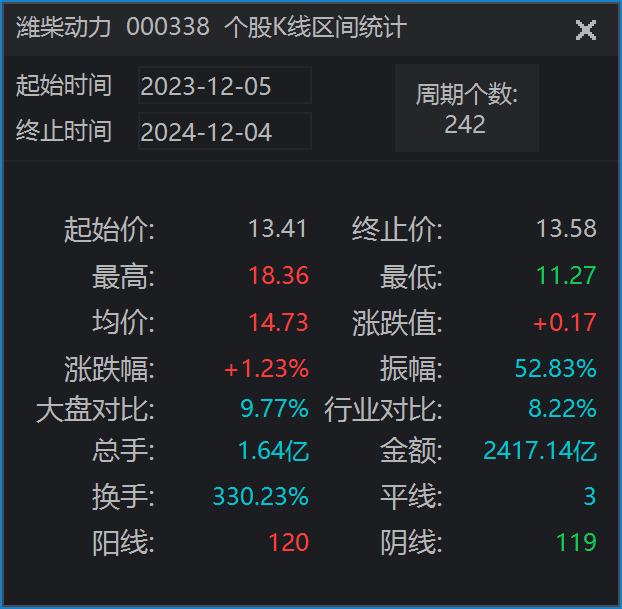Click the 均价 value 14.73

pyautogui.click(x=278, y=322)
